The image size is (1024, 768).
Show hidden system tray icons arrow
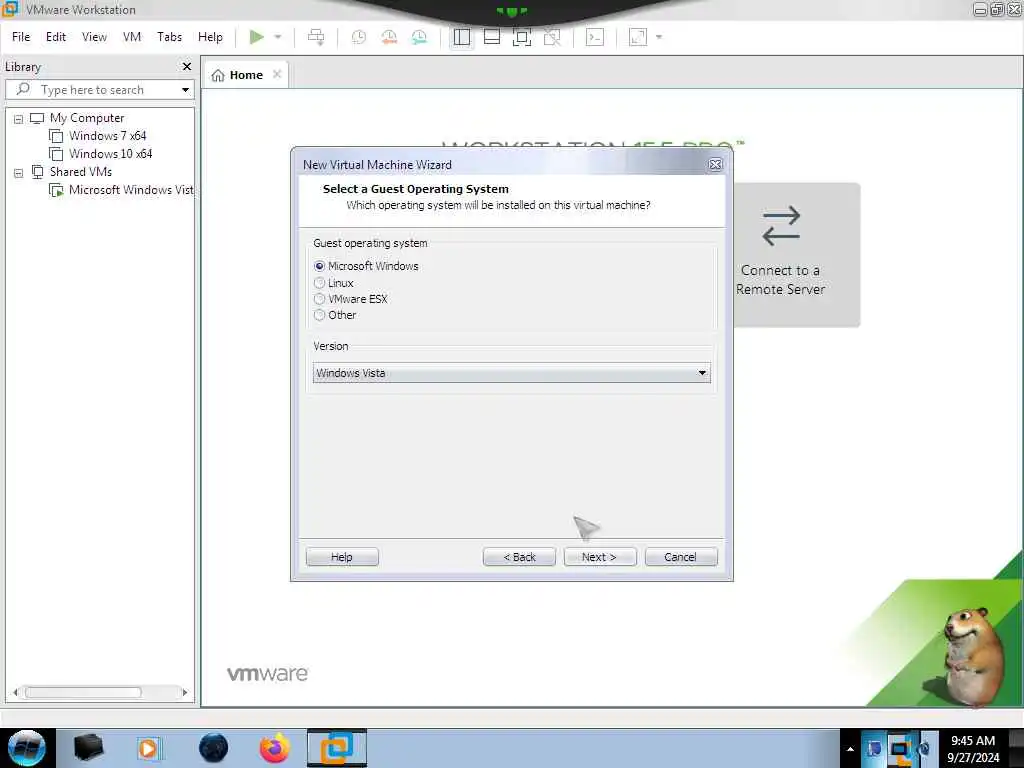(850, 749)
